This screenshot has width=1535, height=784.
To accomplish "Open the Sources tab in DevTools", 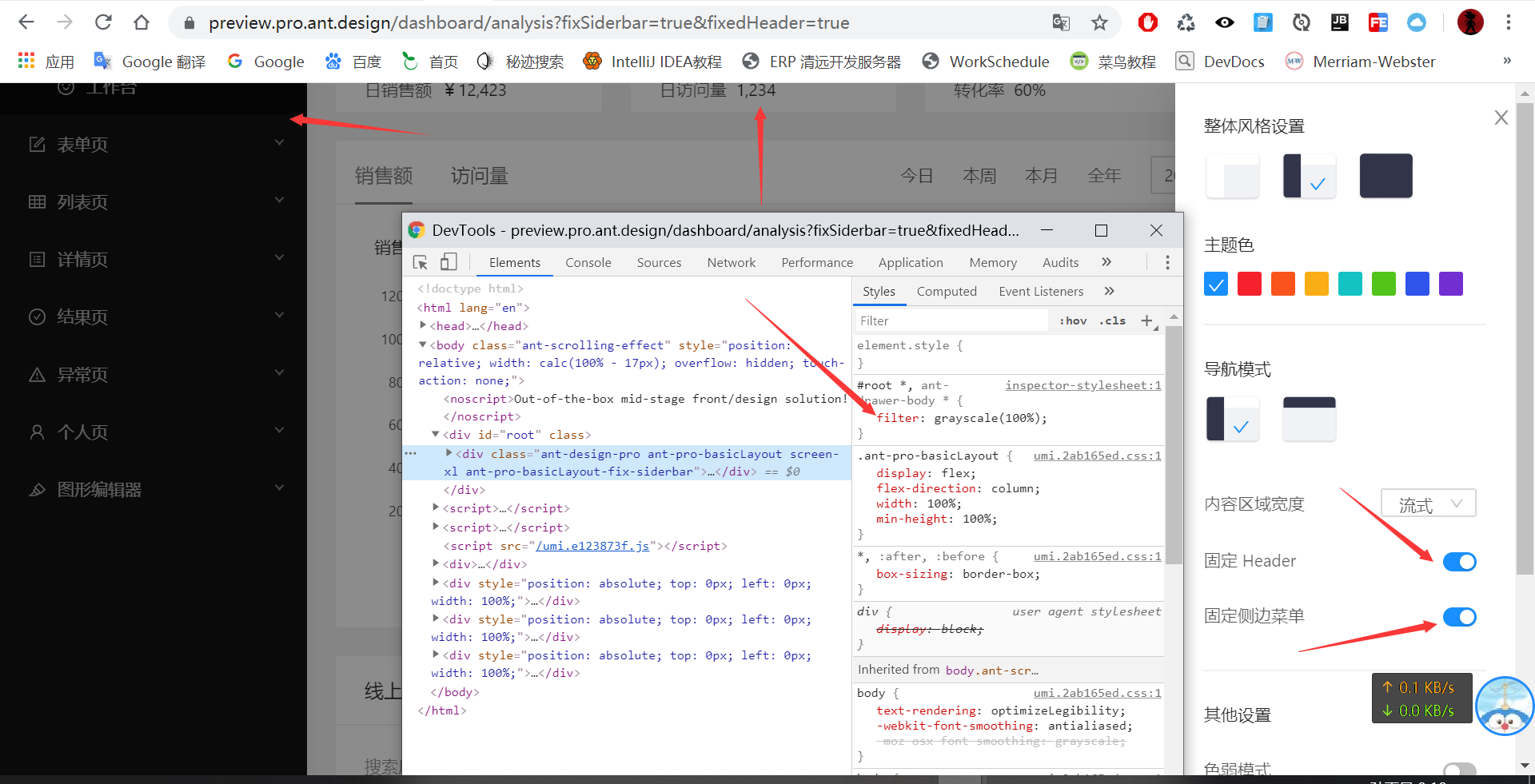I will point(659,262).
